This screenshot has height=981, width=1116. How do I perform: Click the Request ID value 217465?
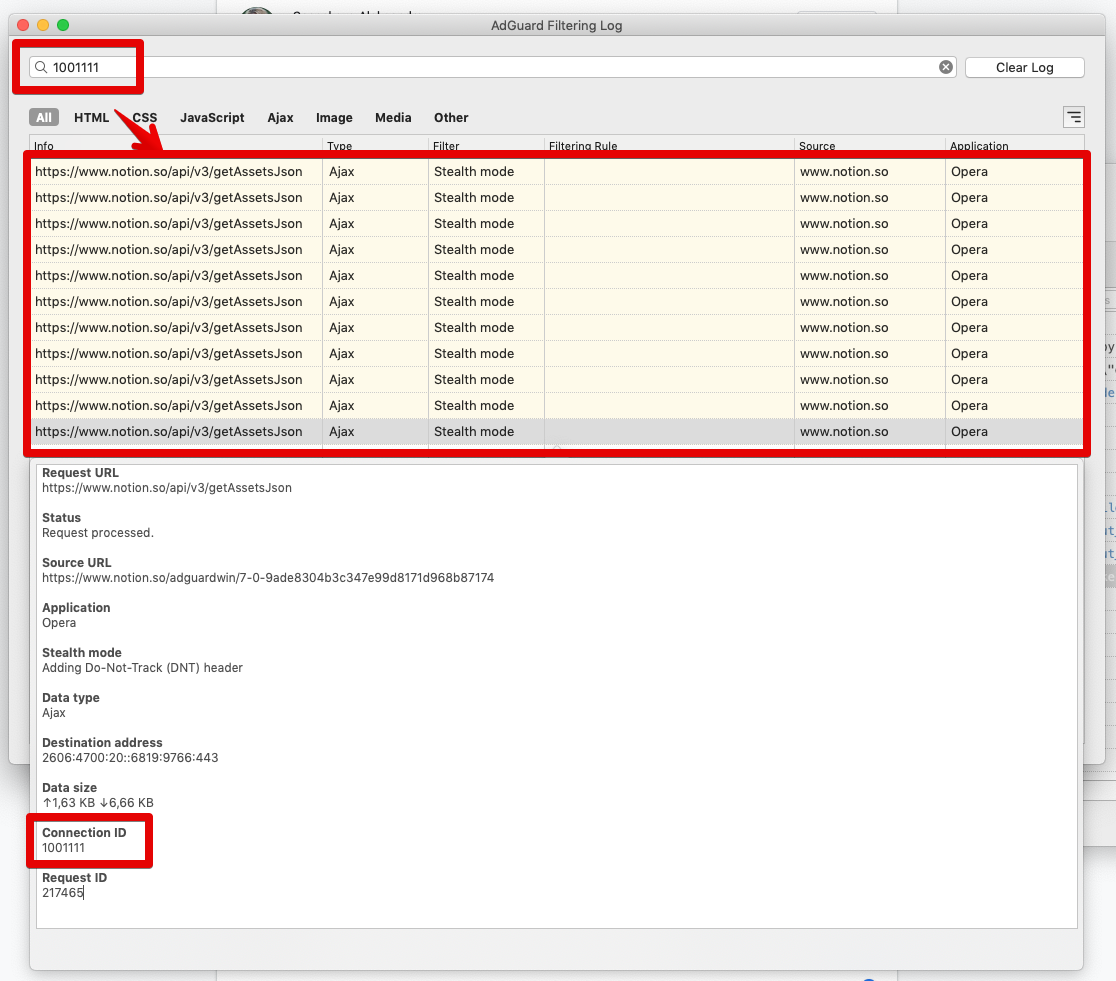tap(63, 893)
